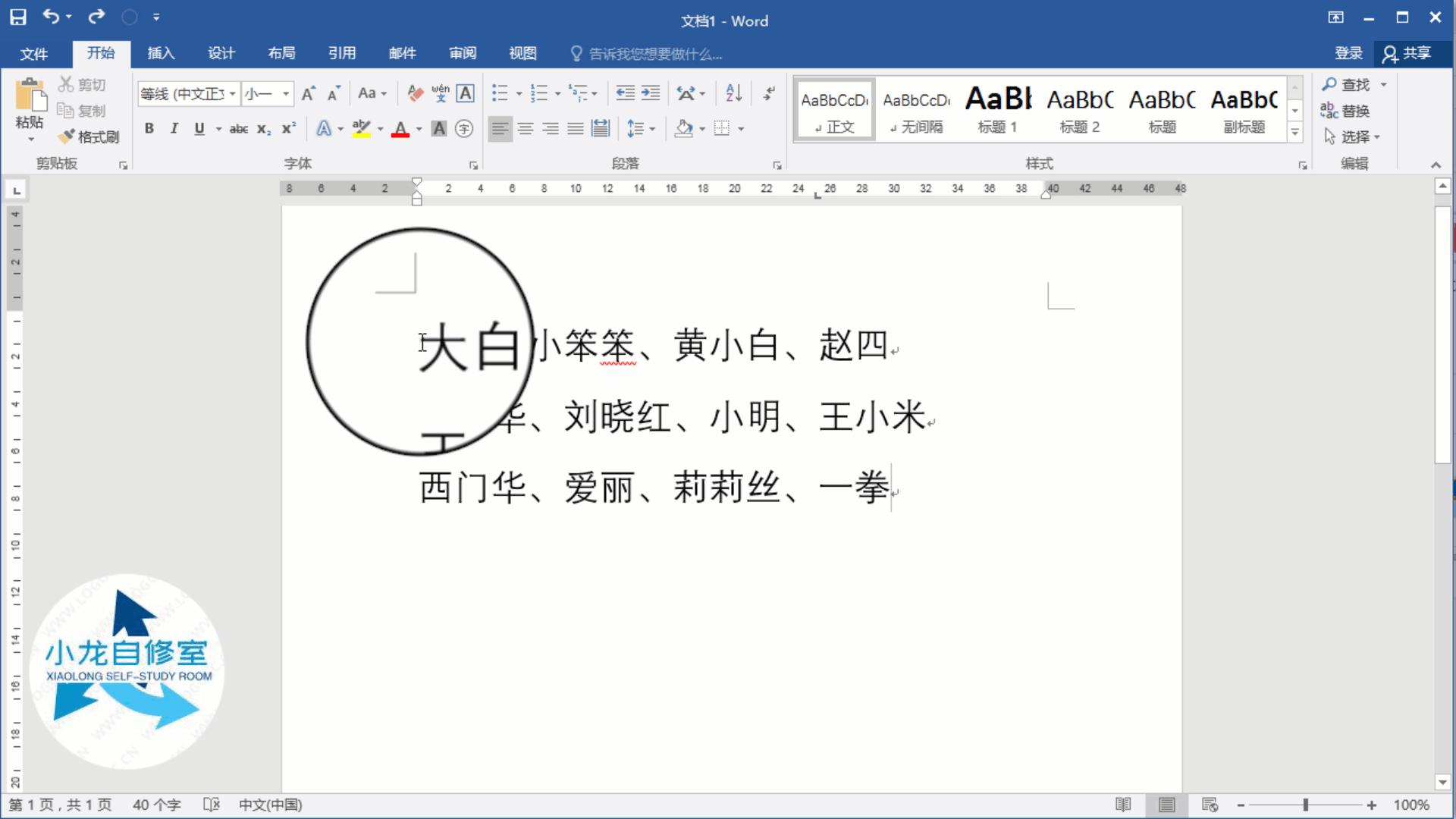1456x819 pixels.
Task: Clear all formatting with eraser icon
Action: pos(414,93)
